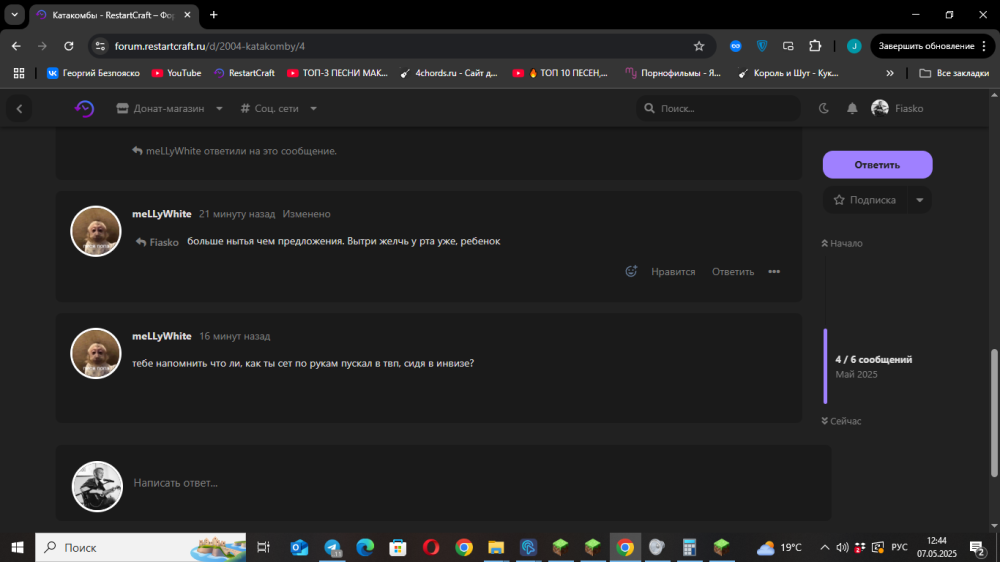Click meLLyWhite name on 16 минут post
The height and width of the screenshot is (562, 1000).
coord(161,336)
